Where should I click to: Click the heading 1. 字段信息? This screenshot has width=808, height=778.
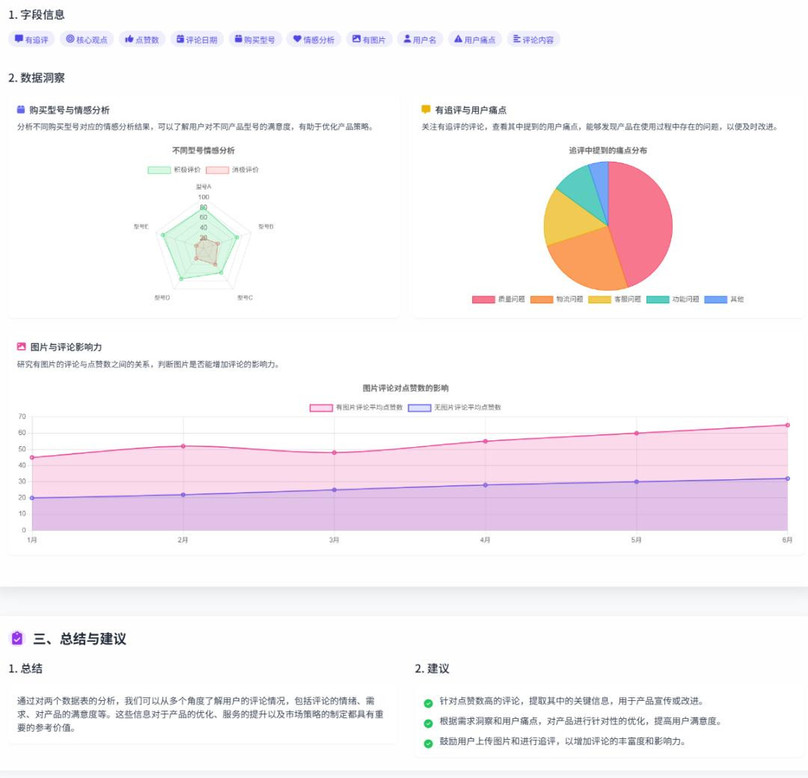(x=37, y=14)
